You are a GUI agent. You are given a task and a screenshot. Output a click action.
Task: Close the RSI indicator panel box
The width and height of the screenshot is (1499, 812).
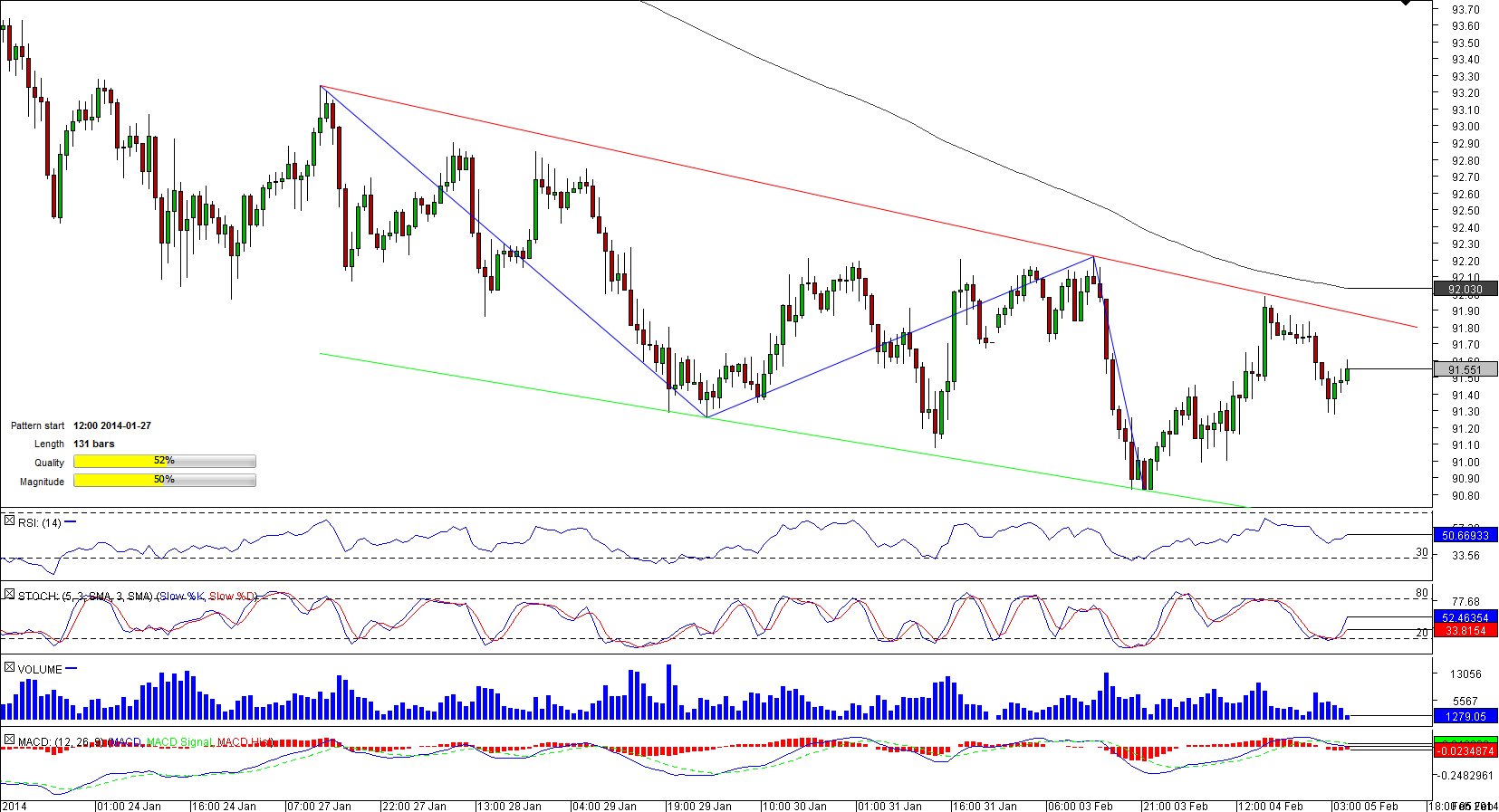click(9, 521)
